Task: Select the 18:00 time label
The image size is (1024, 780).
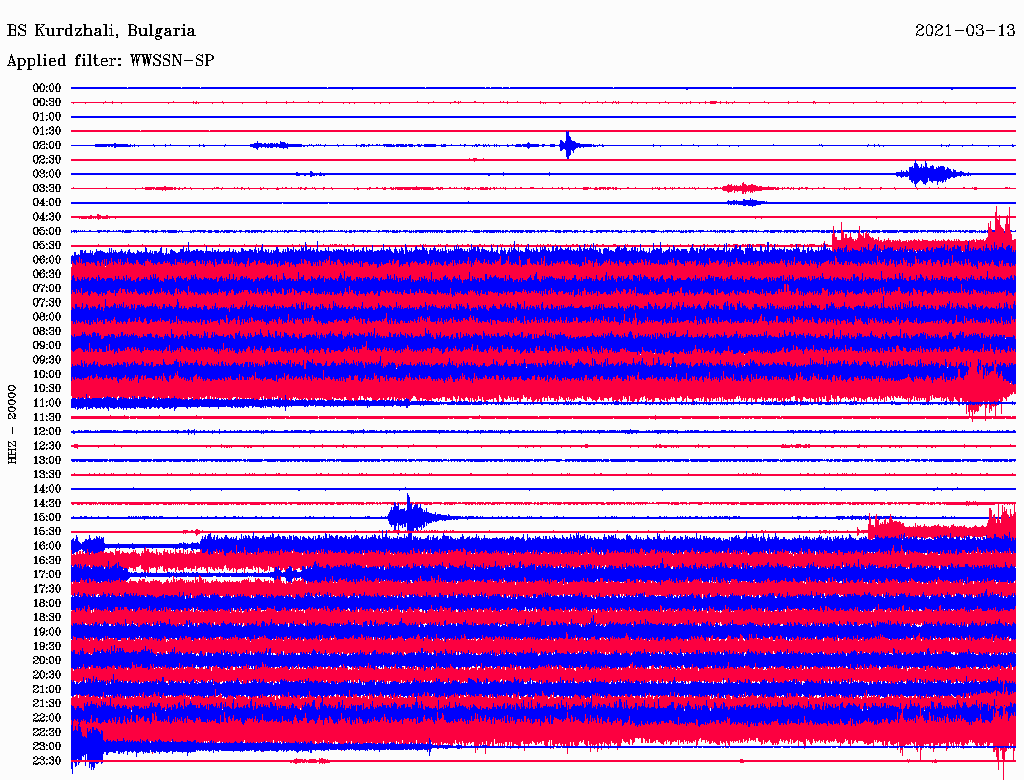Action: pyautogui.click(x=47, y=603)
